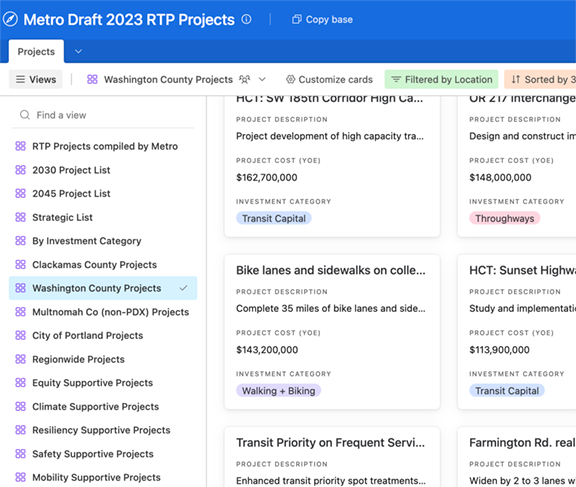
Task: Expand the view options chevron in toolbar
Action: (x=262, y=79)
